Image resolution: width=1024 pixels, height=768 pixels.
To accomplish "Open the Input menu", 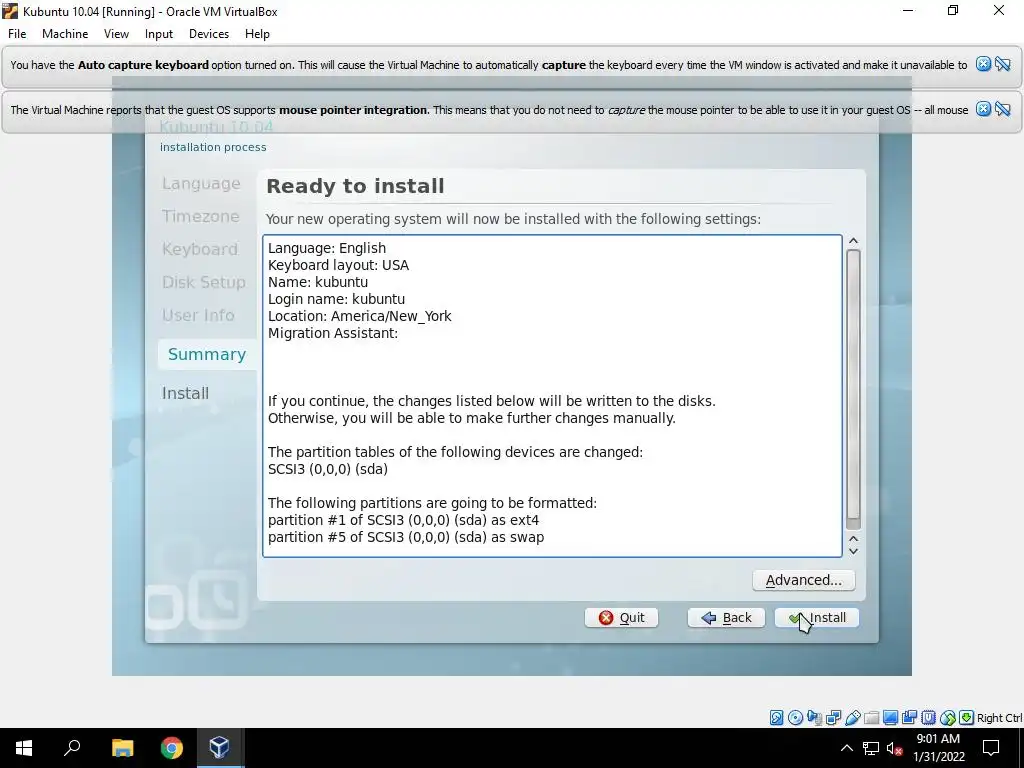I will pos(159,34).
